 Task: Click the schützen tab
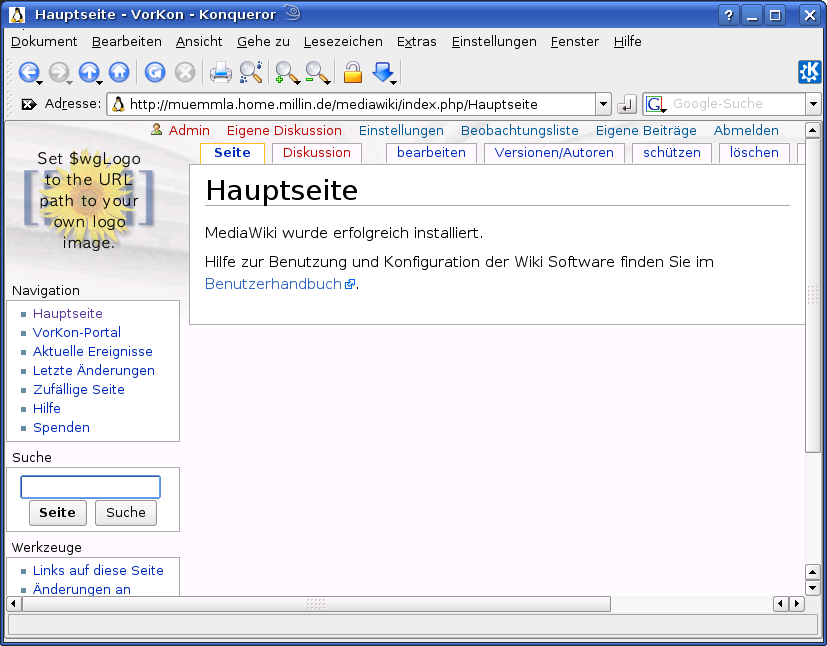(671, 153)
